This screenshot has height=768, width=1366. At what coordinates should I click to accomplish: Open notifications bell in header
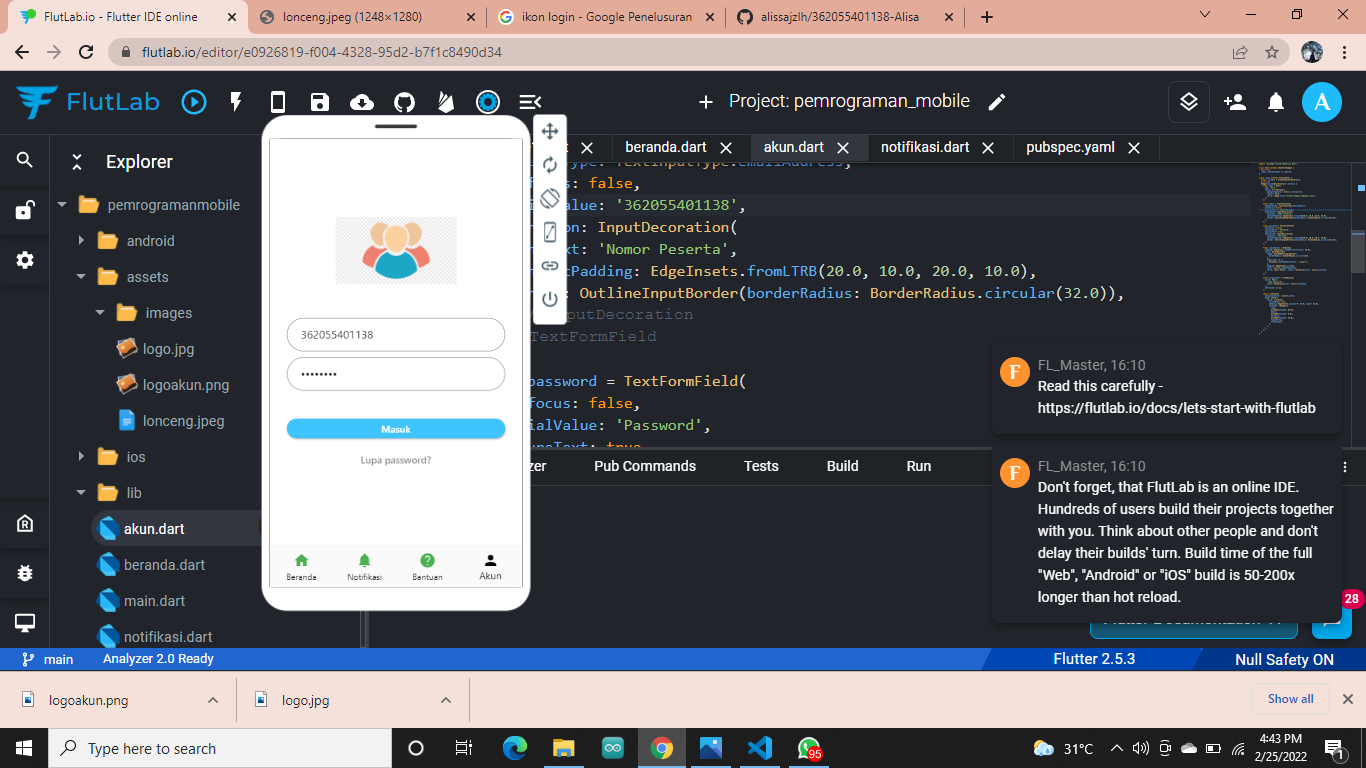1276,101
